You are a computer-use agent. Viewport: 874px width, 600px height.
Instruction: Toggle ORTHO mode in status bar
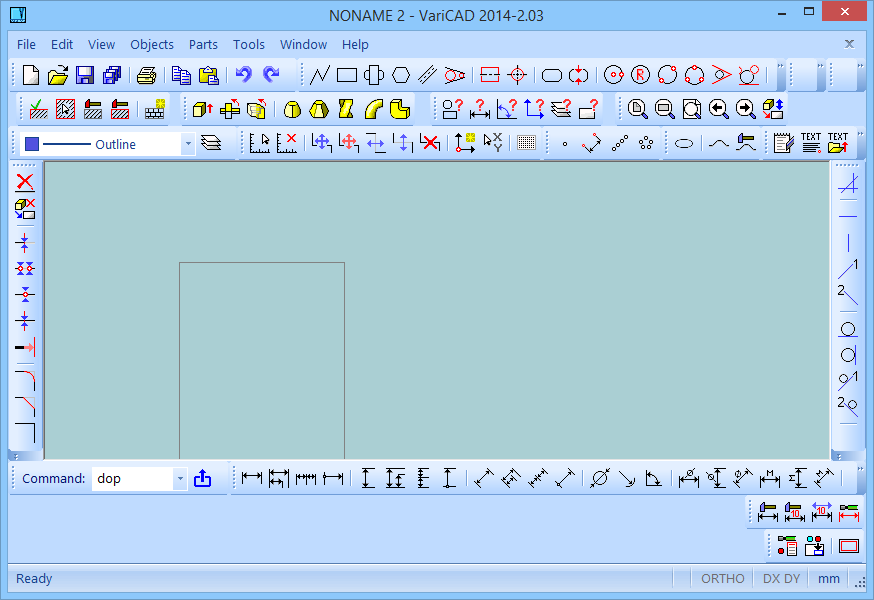pyautogui.click(x=722, y=579)
